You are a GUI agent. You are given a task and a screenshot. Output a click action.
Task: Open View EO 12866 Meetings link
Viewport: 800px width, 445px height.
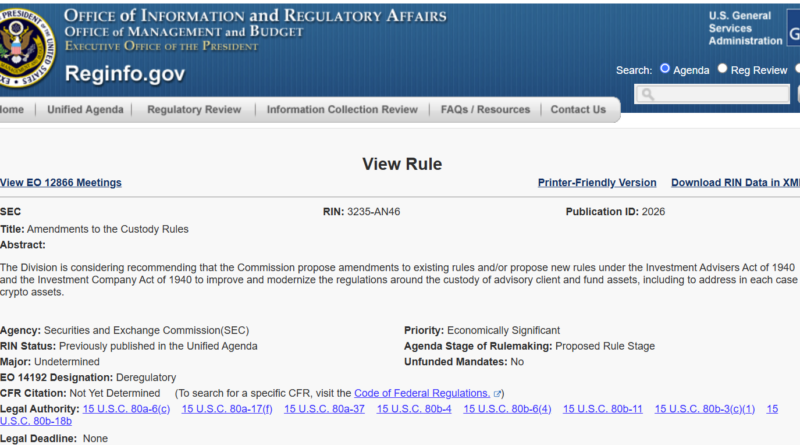point(61,183)
